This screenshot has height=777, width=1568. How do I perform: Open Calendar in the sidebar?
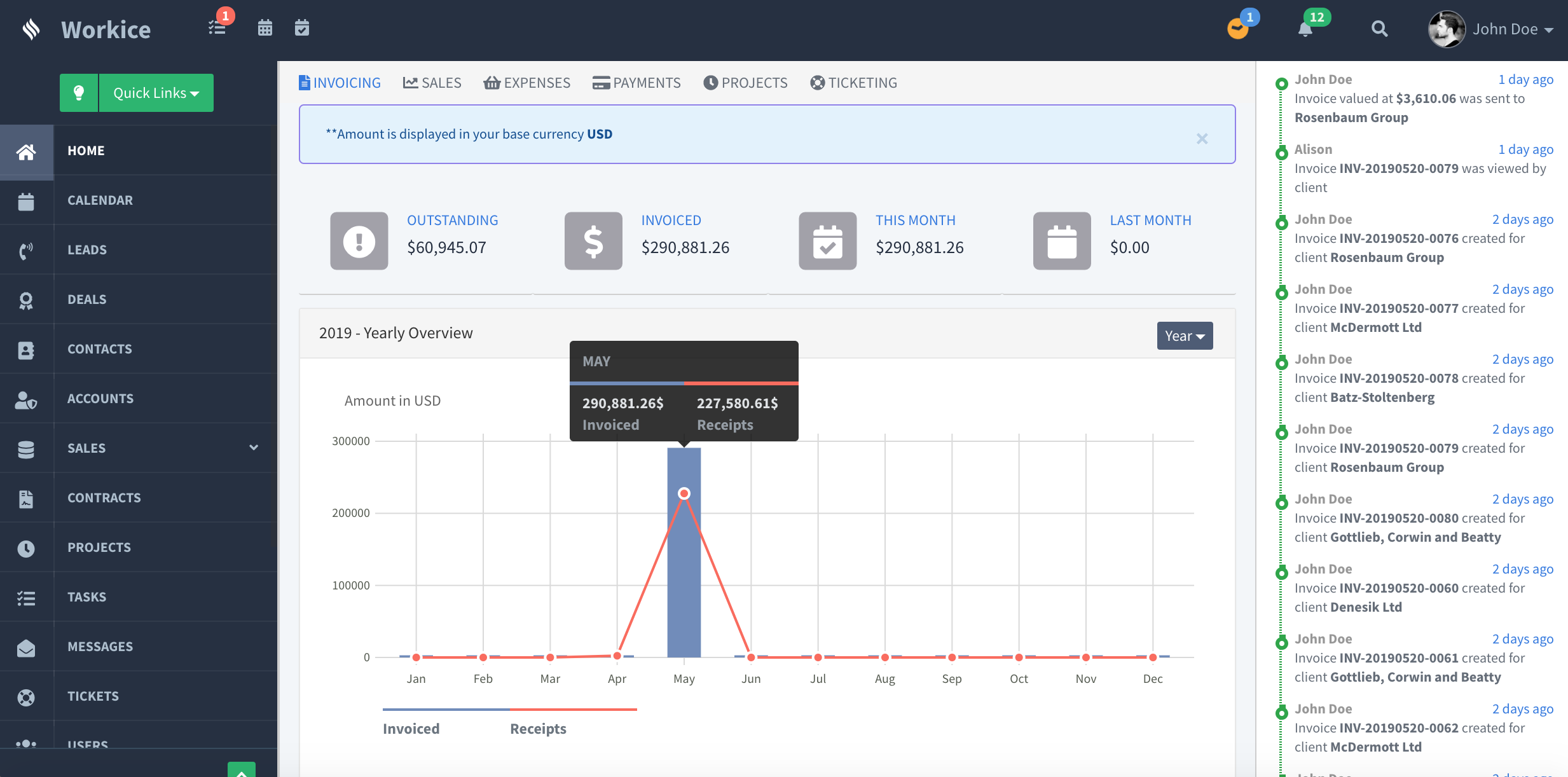[x=100, y=200]
